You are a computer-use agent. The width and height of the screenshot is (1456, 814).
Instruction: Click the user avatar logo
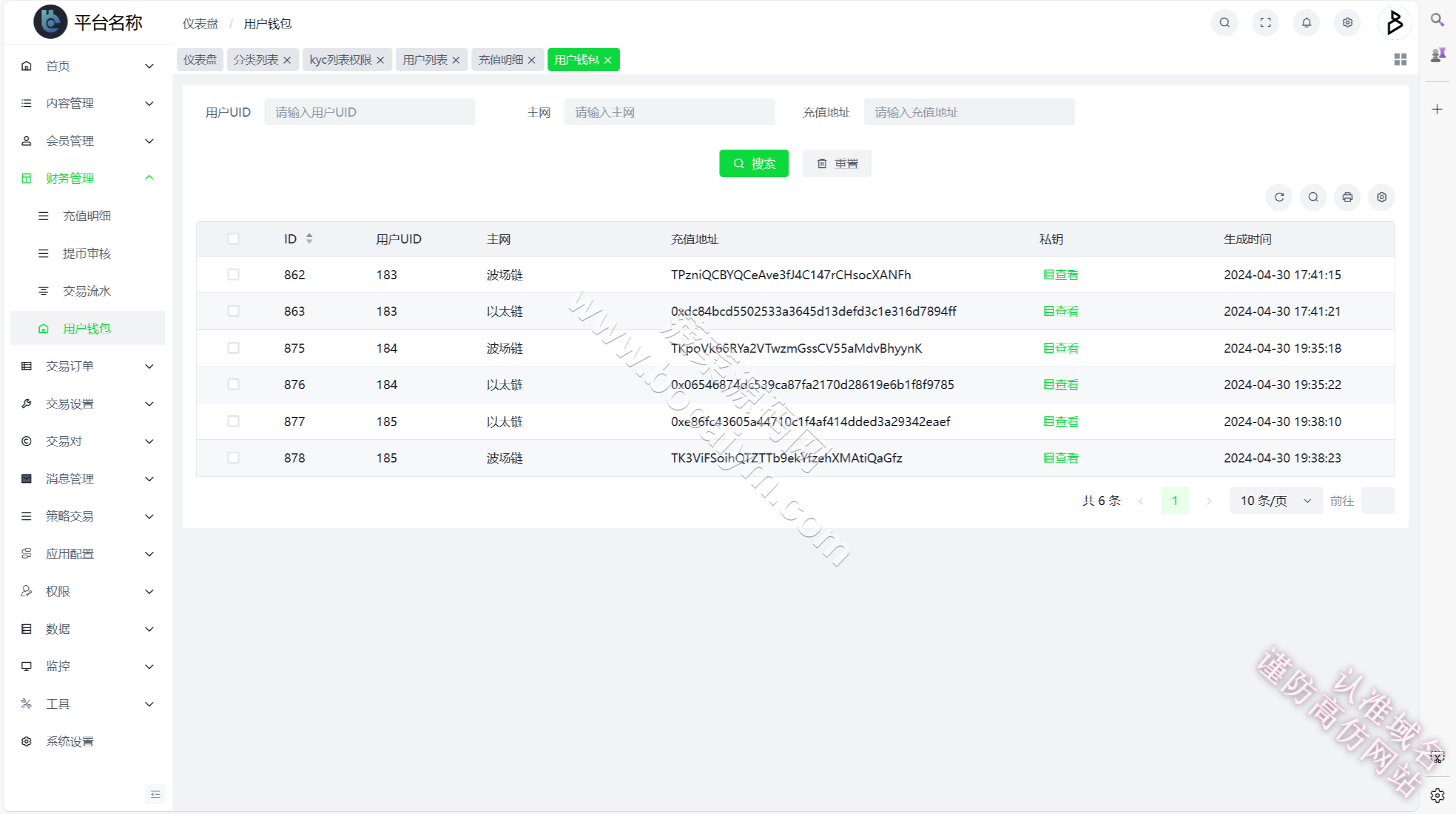pyautogui.click(x=1395, y=23)
